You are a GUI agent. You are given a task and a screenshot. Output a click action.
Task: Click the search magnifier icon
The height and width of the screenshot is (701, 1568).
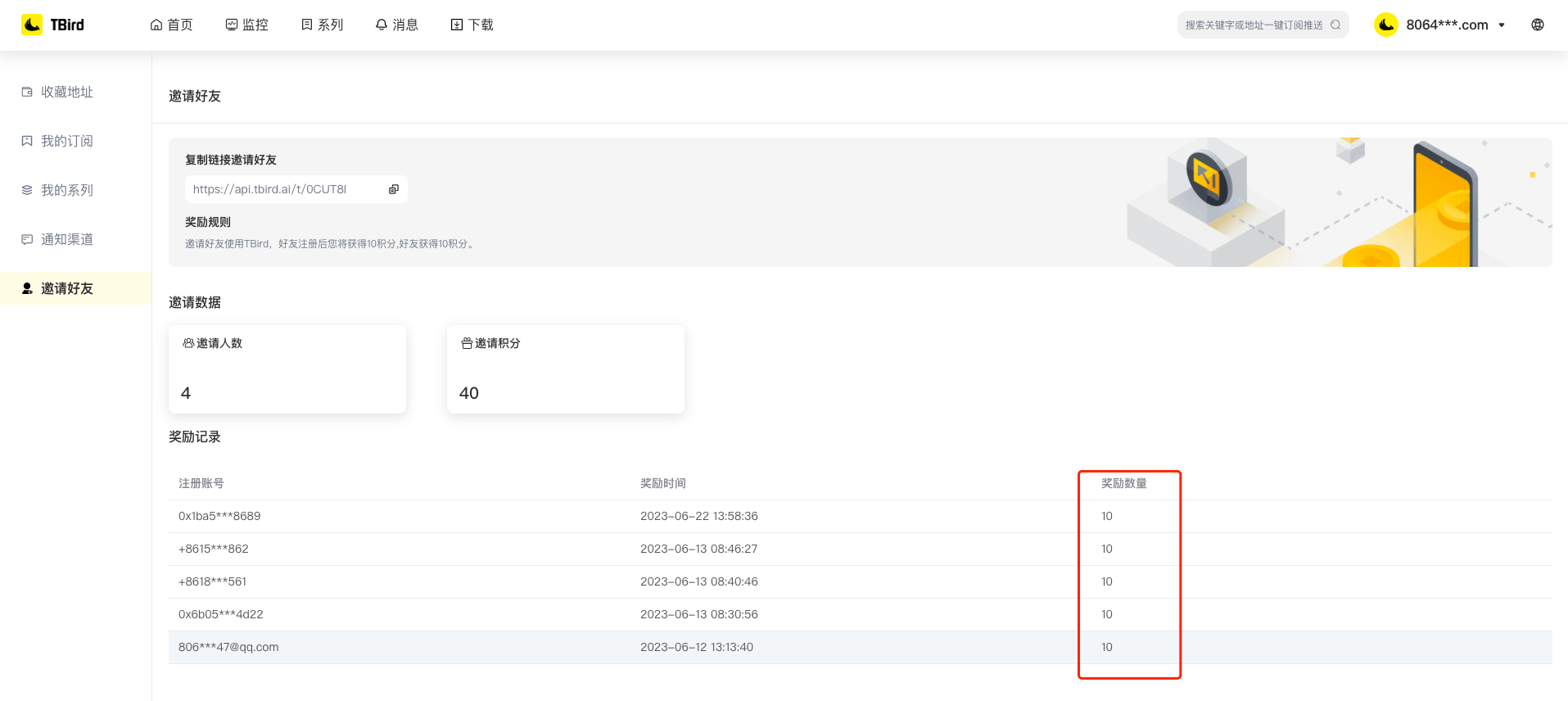click(1335, 25)
